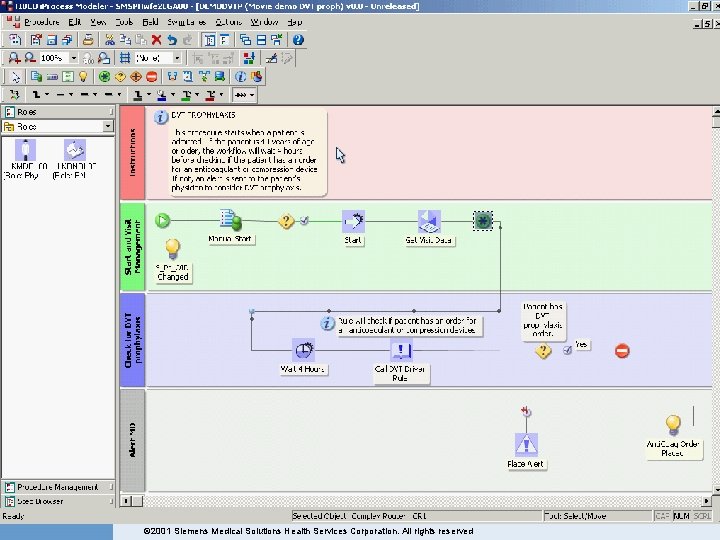Click checkmark next to the Yes label
The height and width of the screenshot is (540, 720).
(x=568, y=350)
